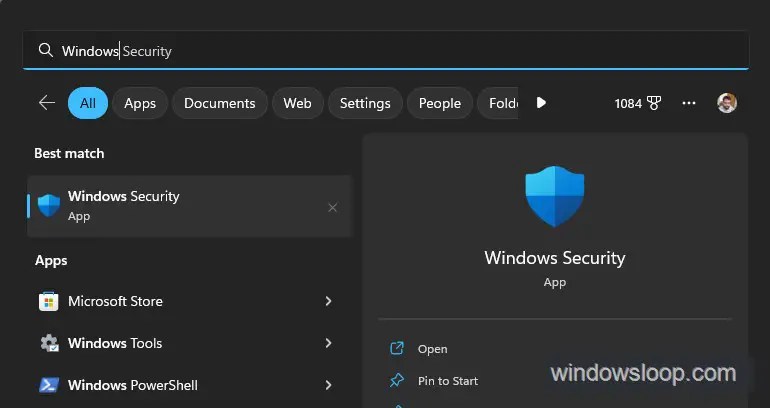
Task: Switch to the Documents filter tab
Action: click(x=220, y=103)
